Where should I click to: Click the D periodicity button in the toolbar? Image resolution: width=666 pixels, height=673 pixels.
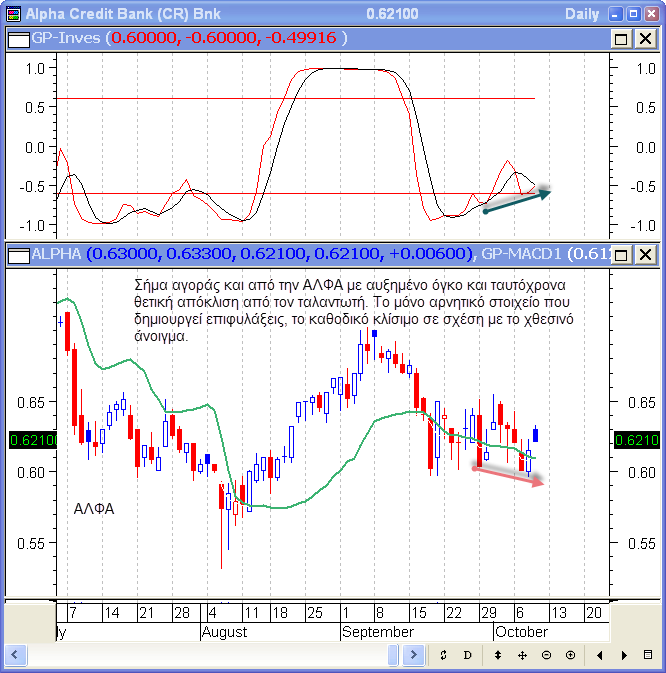(x=467, y=655)
